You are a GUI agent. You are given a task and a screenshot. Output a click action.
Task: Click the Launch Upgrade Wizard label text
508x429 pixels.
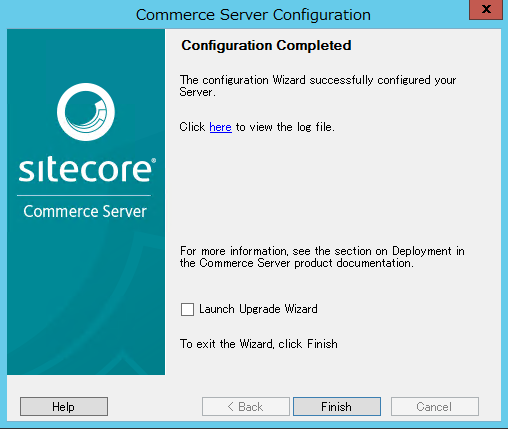point(258,309)
